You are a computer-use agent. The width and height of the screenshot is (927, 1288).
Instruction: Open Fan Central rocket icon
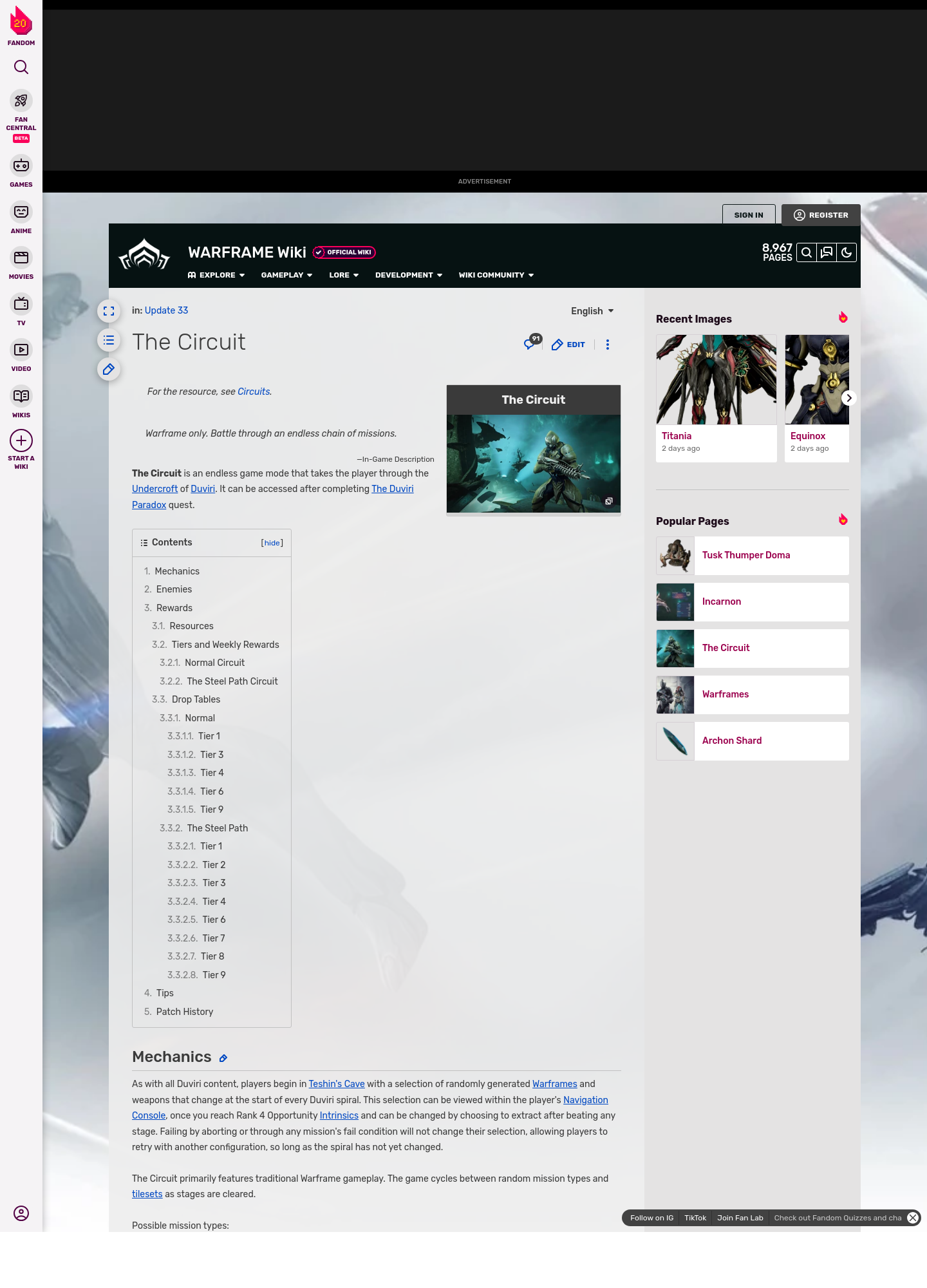pyautogui.click(x=21, y=100)
